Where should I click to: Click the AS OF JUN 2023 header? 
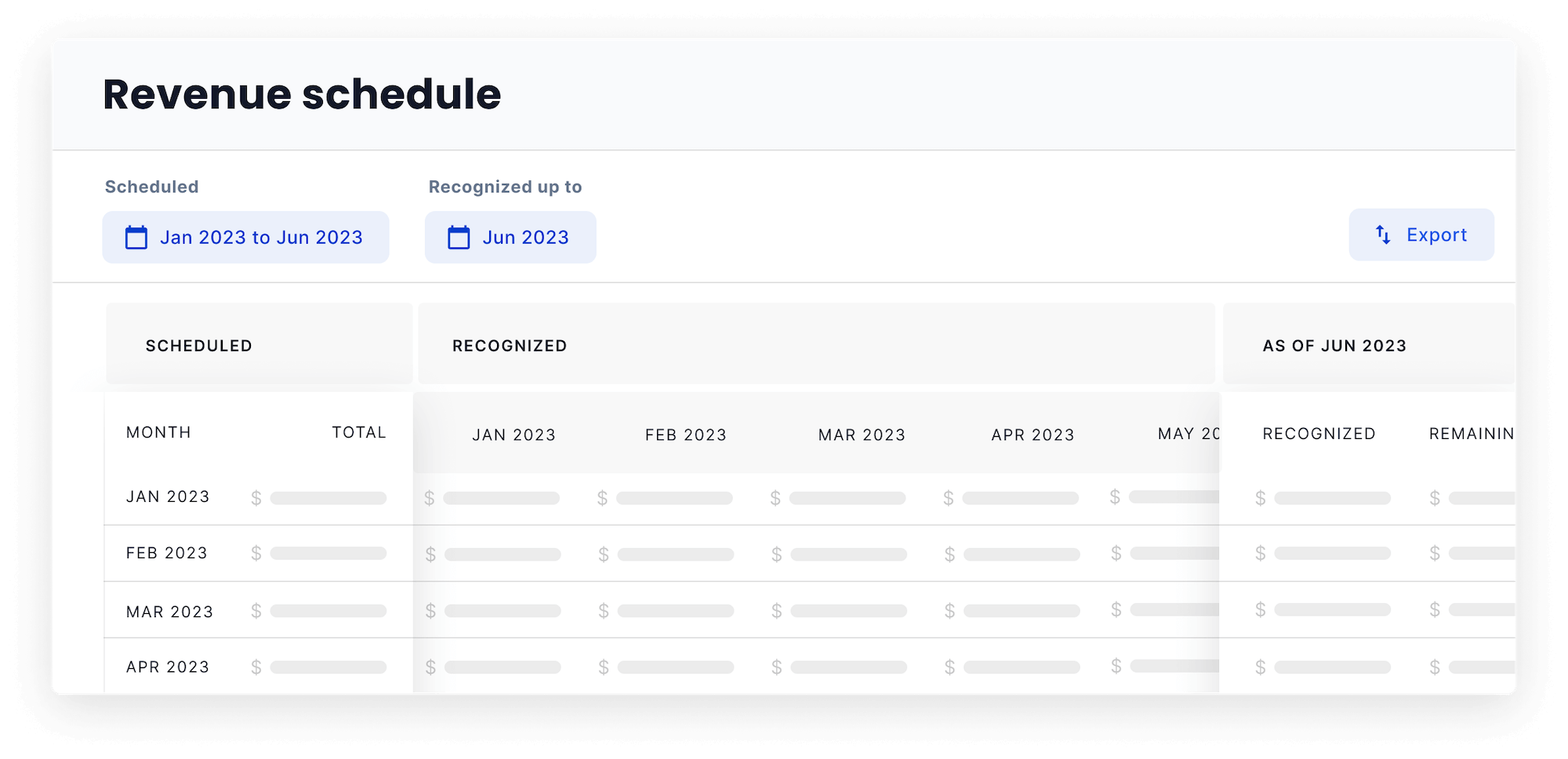[1334, 345]
